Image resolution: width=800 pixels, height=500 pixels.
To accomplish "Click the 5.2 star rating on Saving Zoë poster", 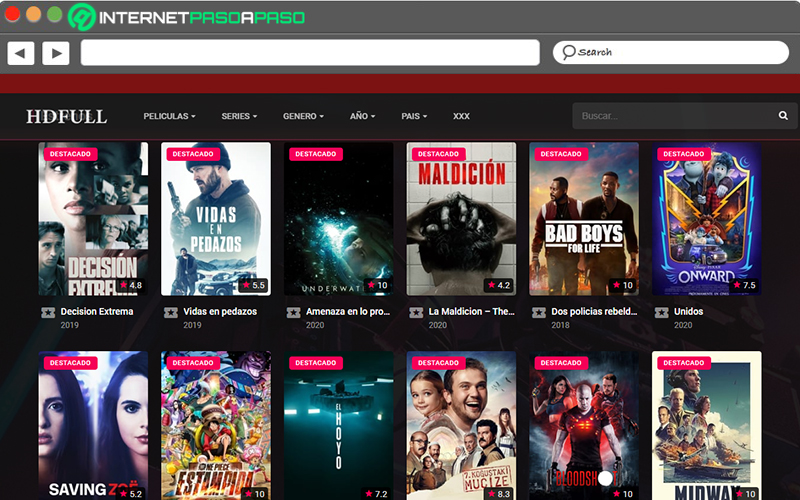I will click(x=131, y=494).
